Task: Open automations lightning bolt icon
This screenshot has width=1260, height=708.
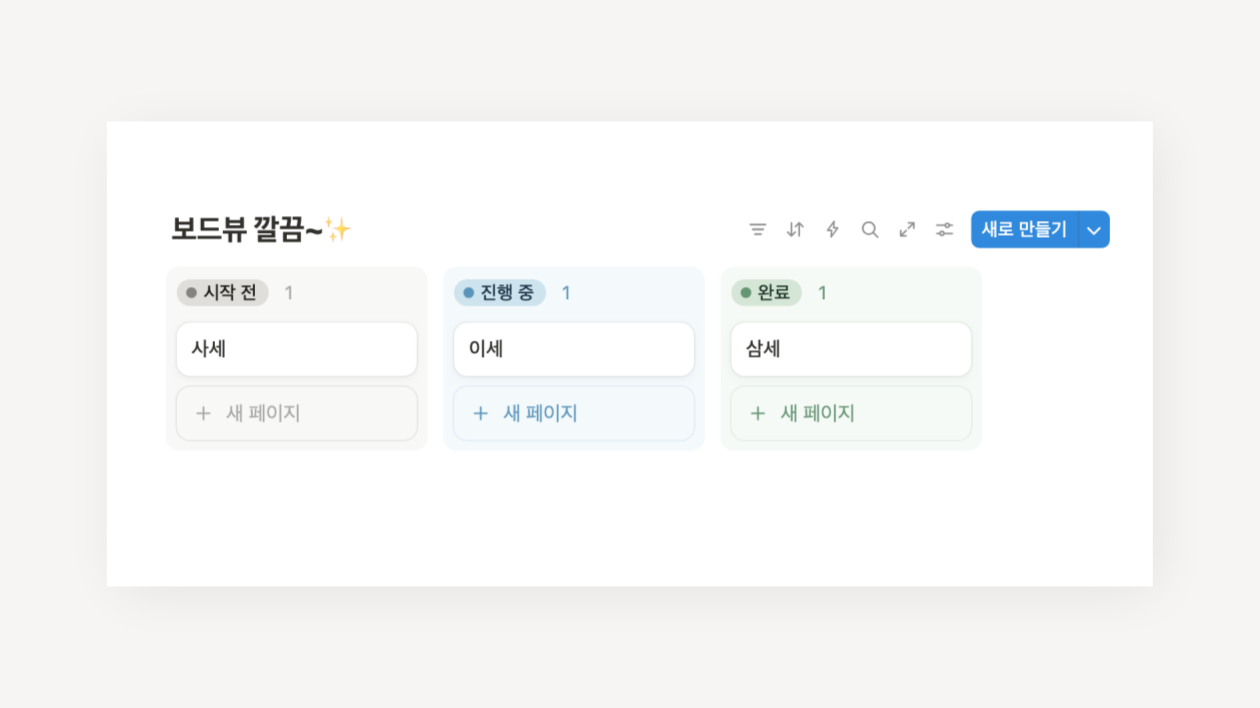Action: coord(832,229)
